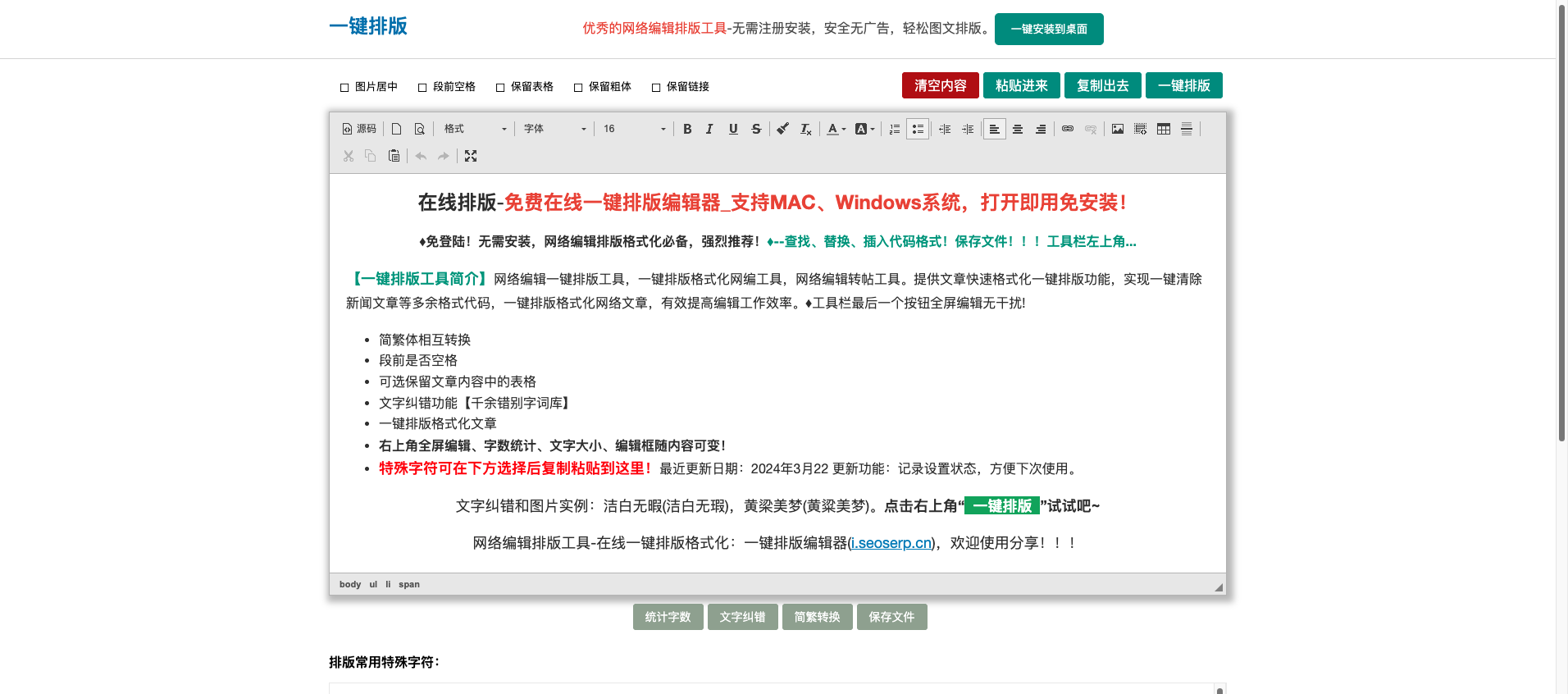Image resolution: width=1568 pixels, height=694 pixels.
Task: Click the remove format icon
Action: tap(806, 129)
